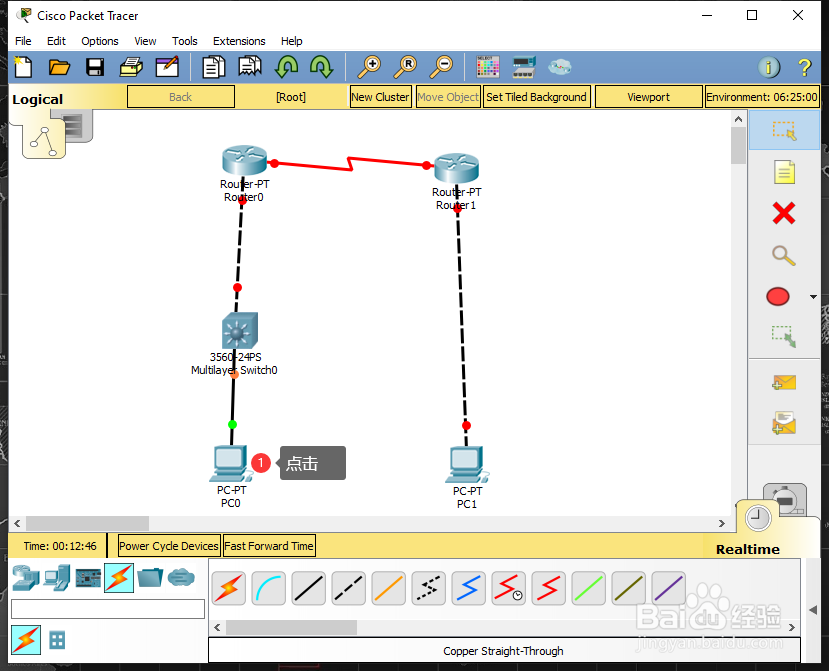
Task: Open the drawing palette icon
Action: click(487, 67)
